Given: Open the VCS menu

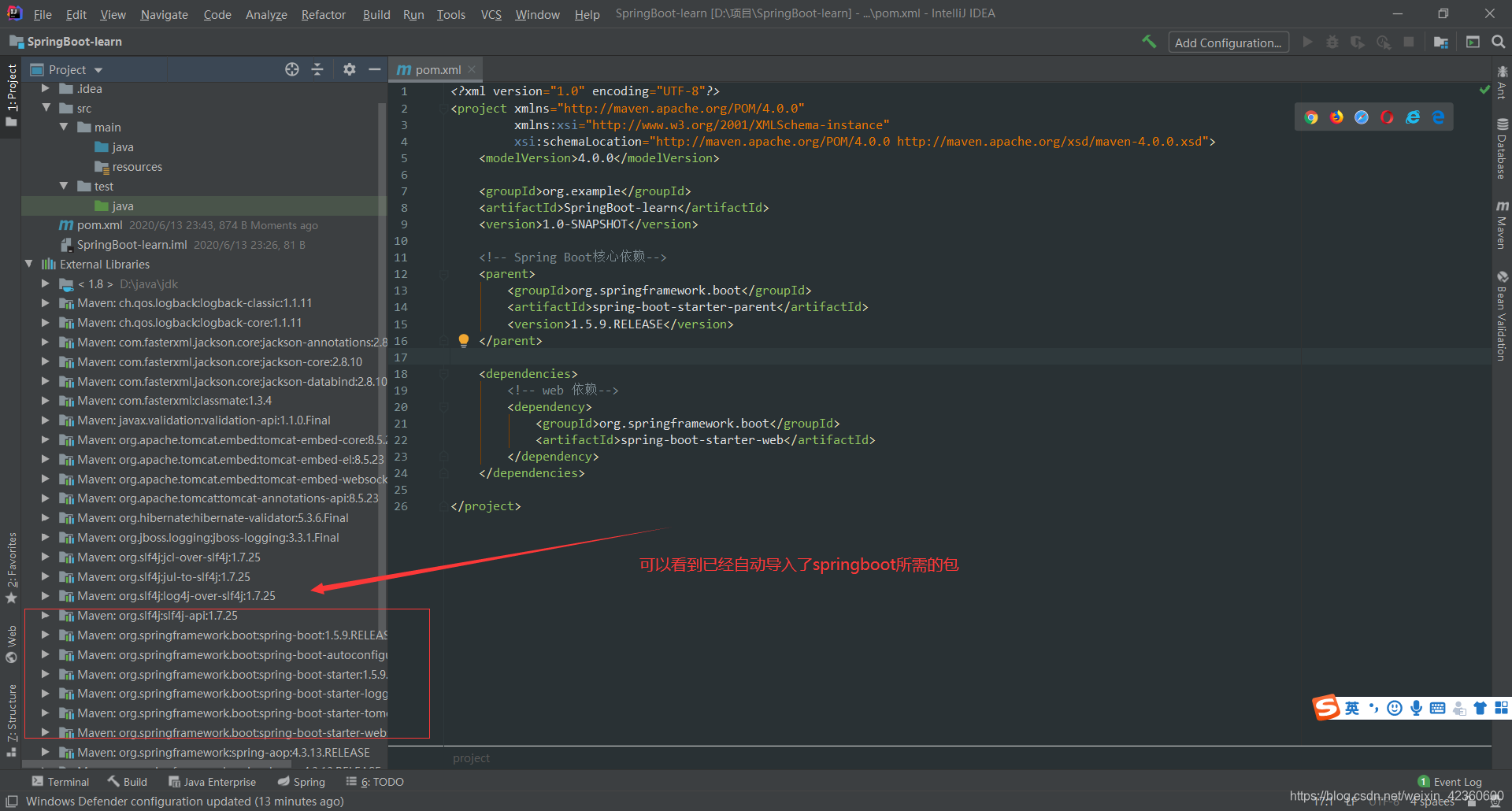Looking at the screenshot, I should point(491,14).
